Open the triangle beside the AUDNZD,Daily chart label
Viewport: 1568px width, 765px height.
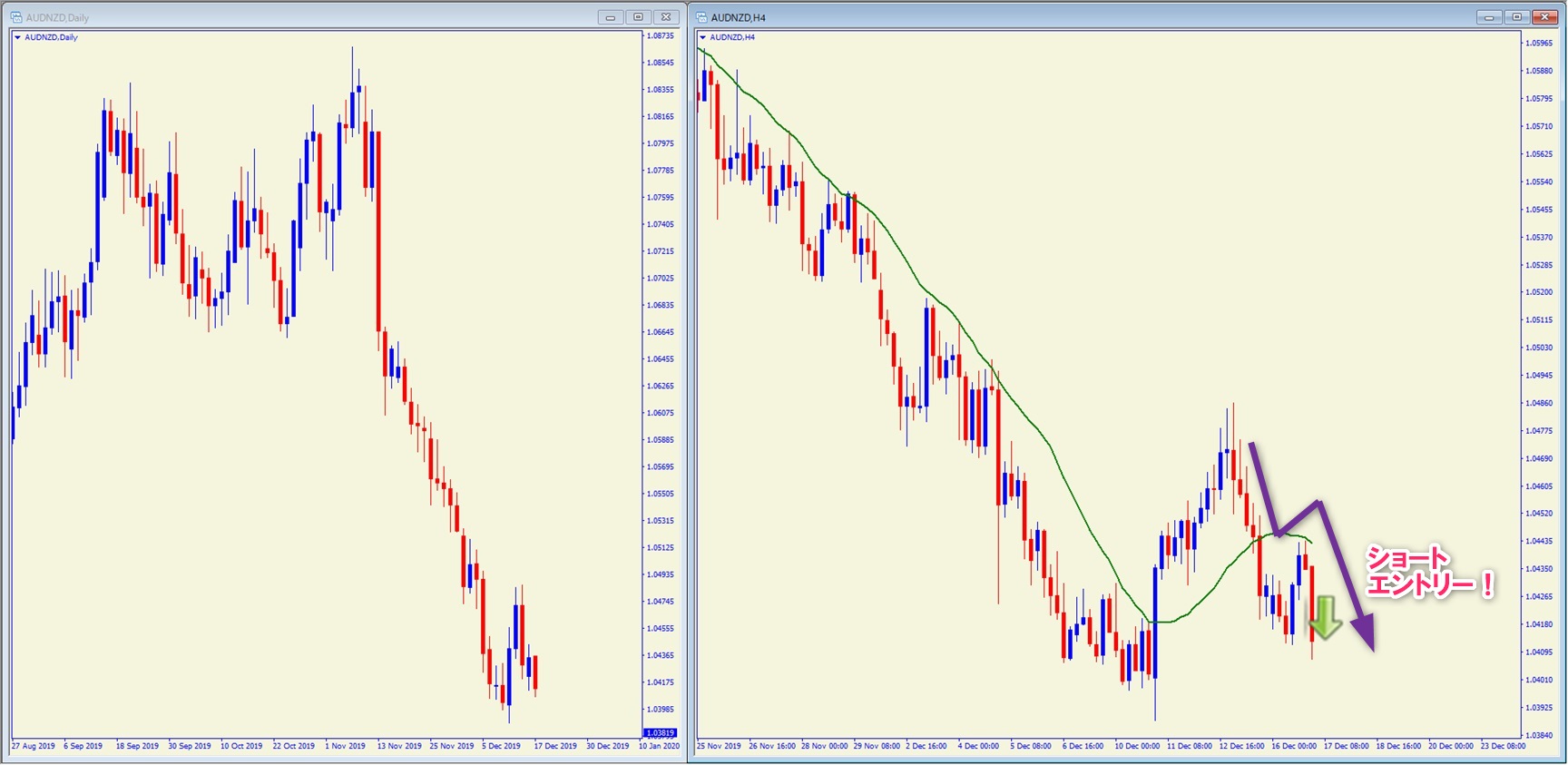pyautogui.click(x=17, y=37)
